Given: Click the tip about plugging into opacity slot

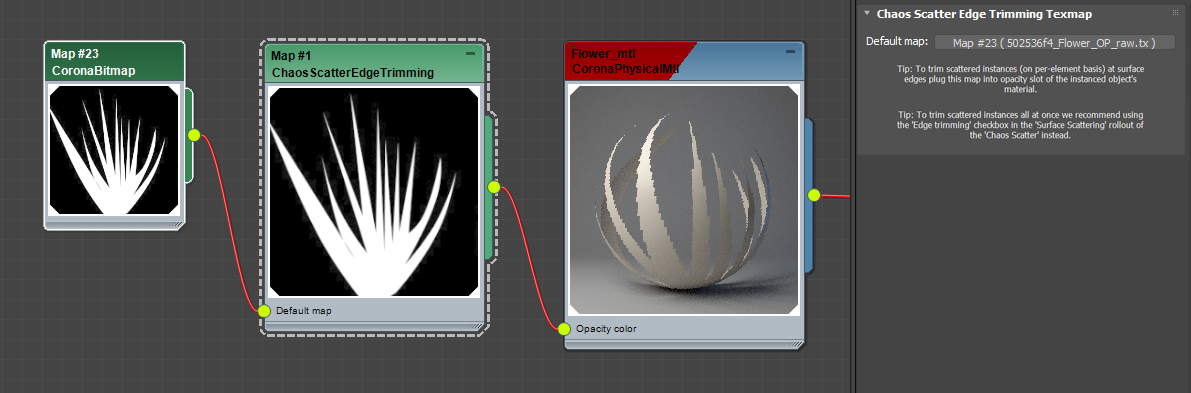Looking at the screenshot, I should pyautogui.click(x=1019, y=79).
